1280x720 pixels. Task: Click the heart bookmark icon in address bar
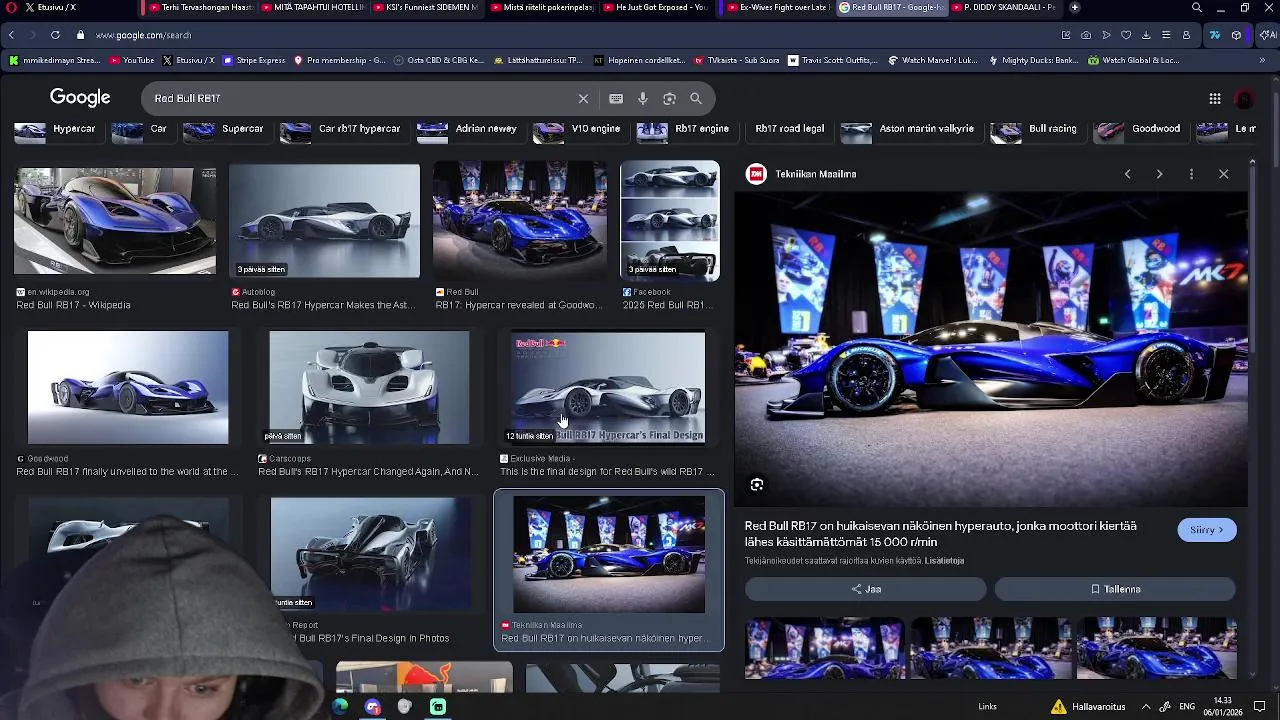coord(1126,35)
